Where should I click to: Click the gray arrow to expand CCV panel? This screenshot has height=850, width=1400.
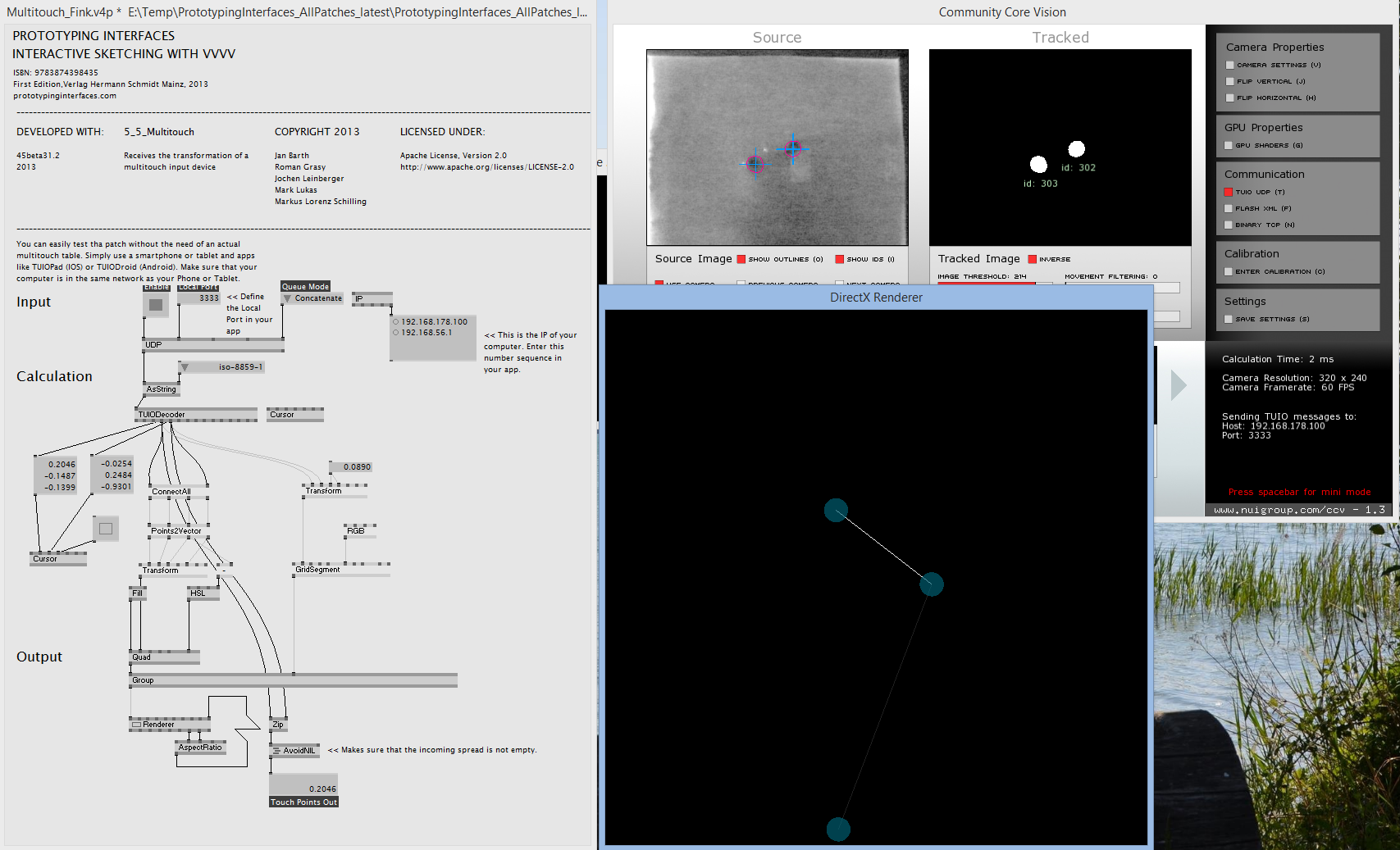tap(1178, 385)
